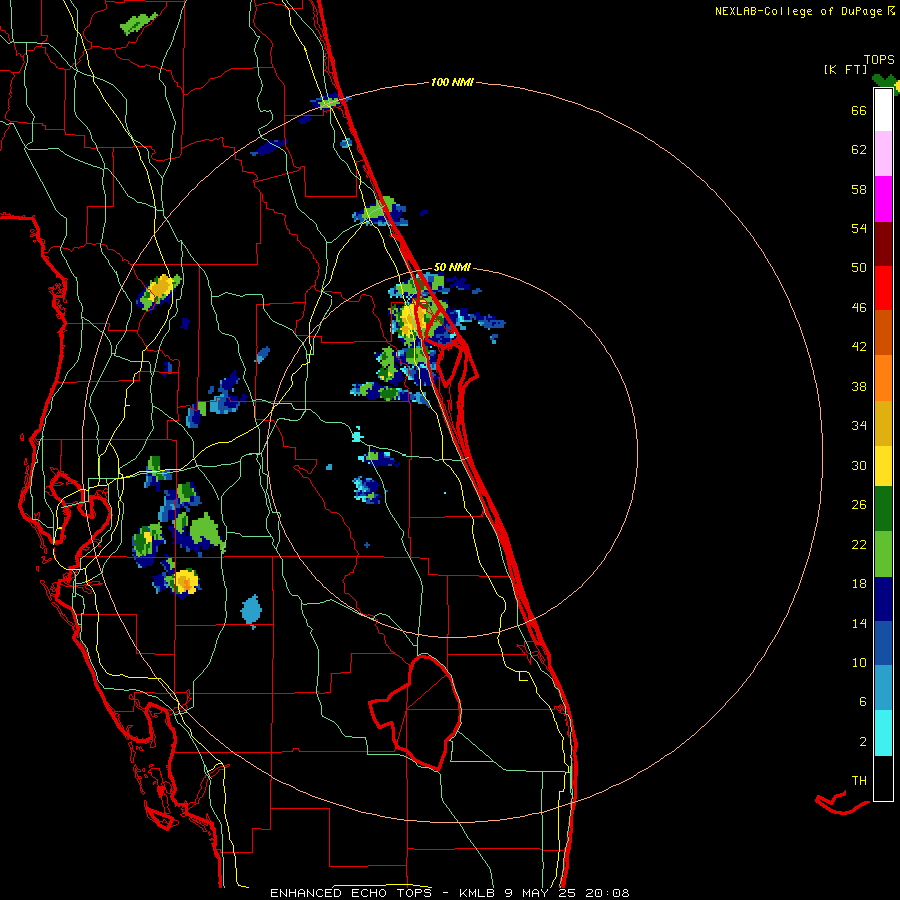900x900 pixels.
Task: Click the '34' scale value
Action: (x=859, y=426)
